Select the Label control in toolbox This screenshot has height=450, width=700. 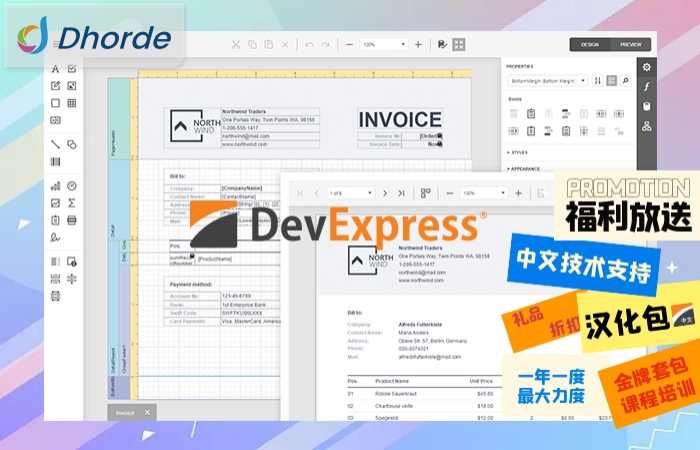(x=56, y=69)
